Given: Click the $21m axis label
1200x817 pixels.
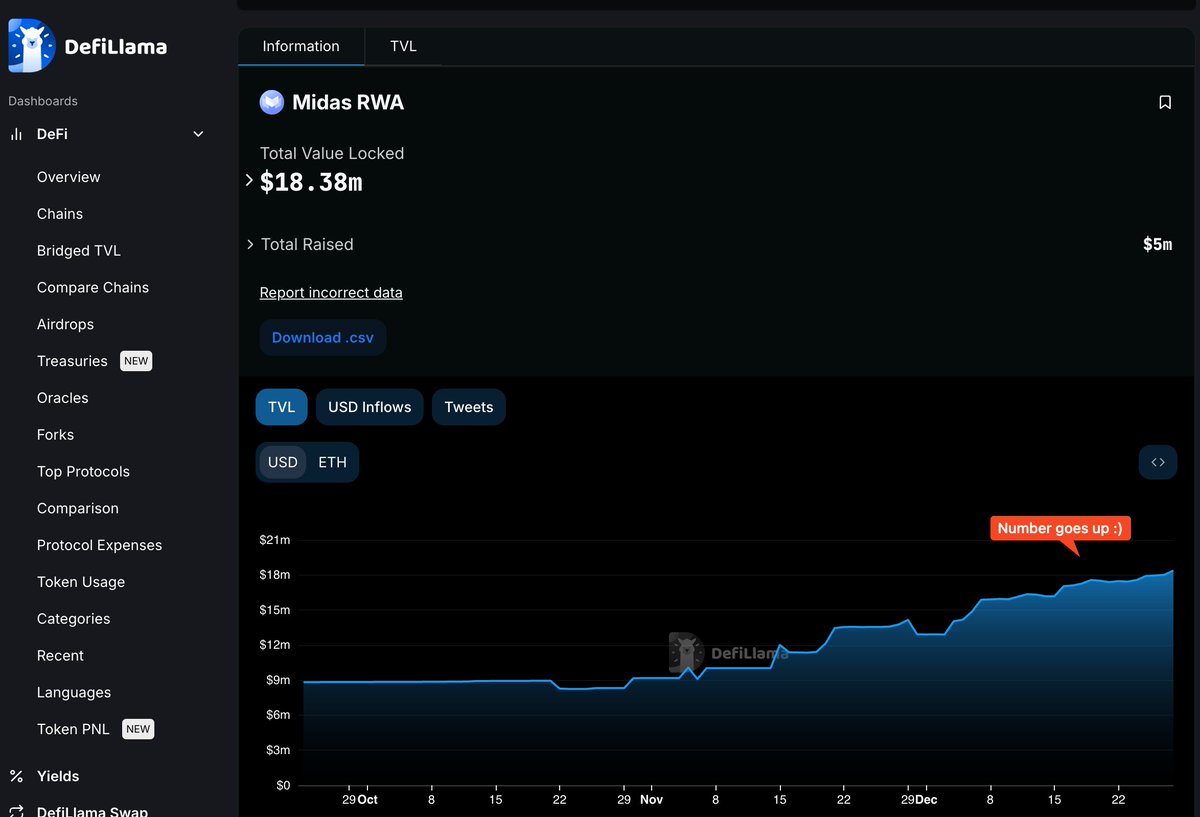Looking at the screenshot, I should click(274, 540).
